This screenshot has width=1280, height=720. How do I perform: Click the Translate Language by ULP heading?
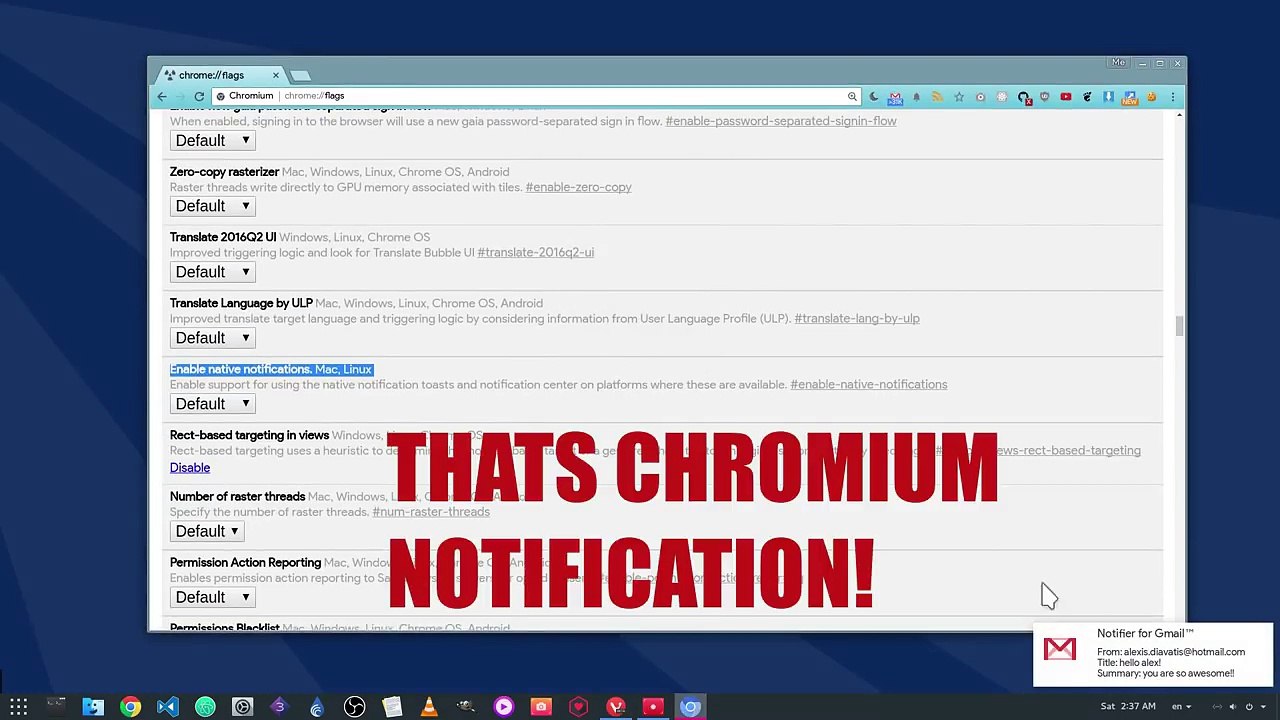coord(241,304)
